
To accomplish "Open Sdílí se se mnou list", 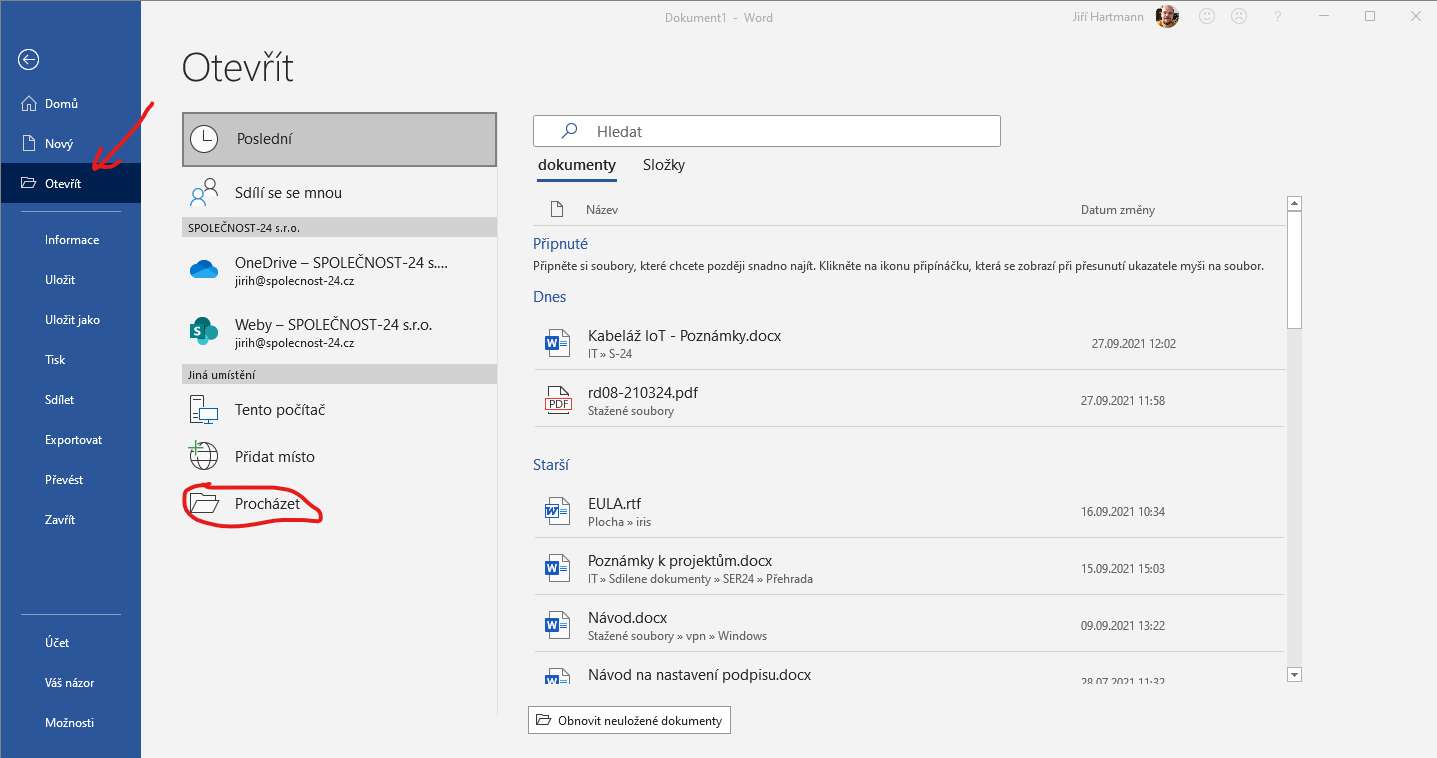I will tap(340, 192).
